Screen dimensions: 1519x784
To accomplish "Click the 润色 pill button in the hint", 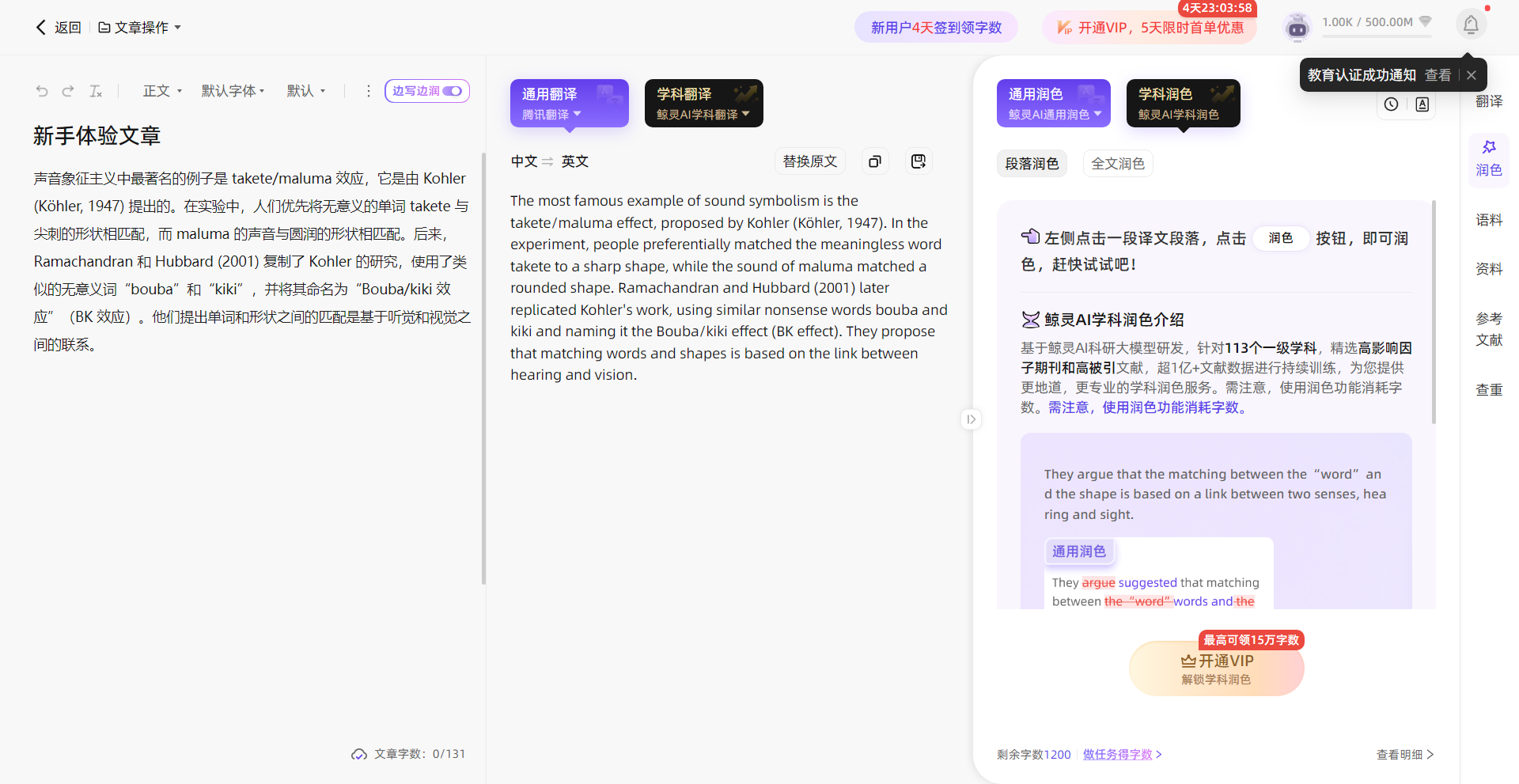I will click(x=1281, y=238).
